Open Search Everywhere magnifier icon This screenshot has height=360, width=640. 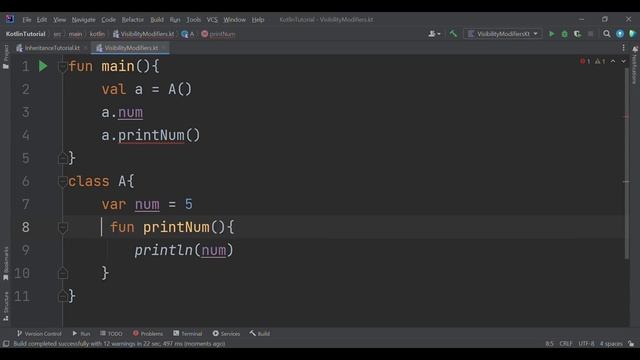click(x=607, y=34)
